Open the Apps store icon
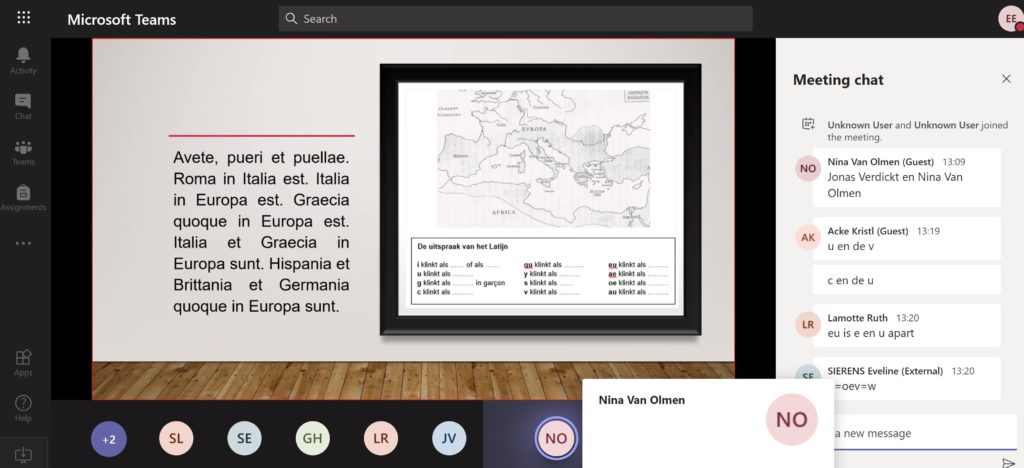The width and height of the screenshot is (1024, 468). 23,362
